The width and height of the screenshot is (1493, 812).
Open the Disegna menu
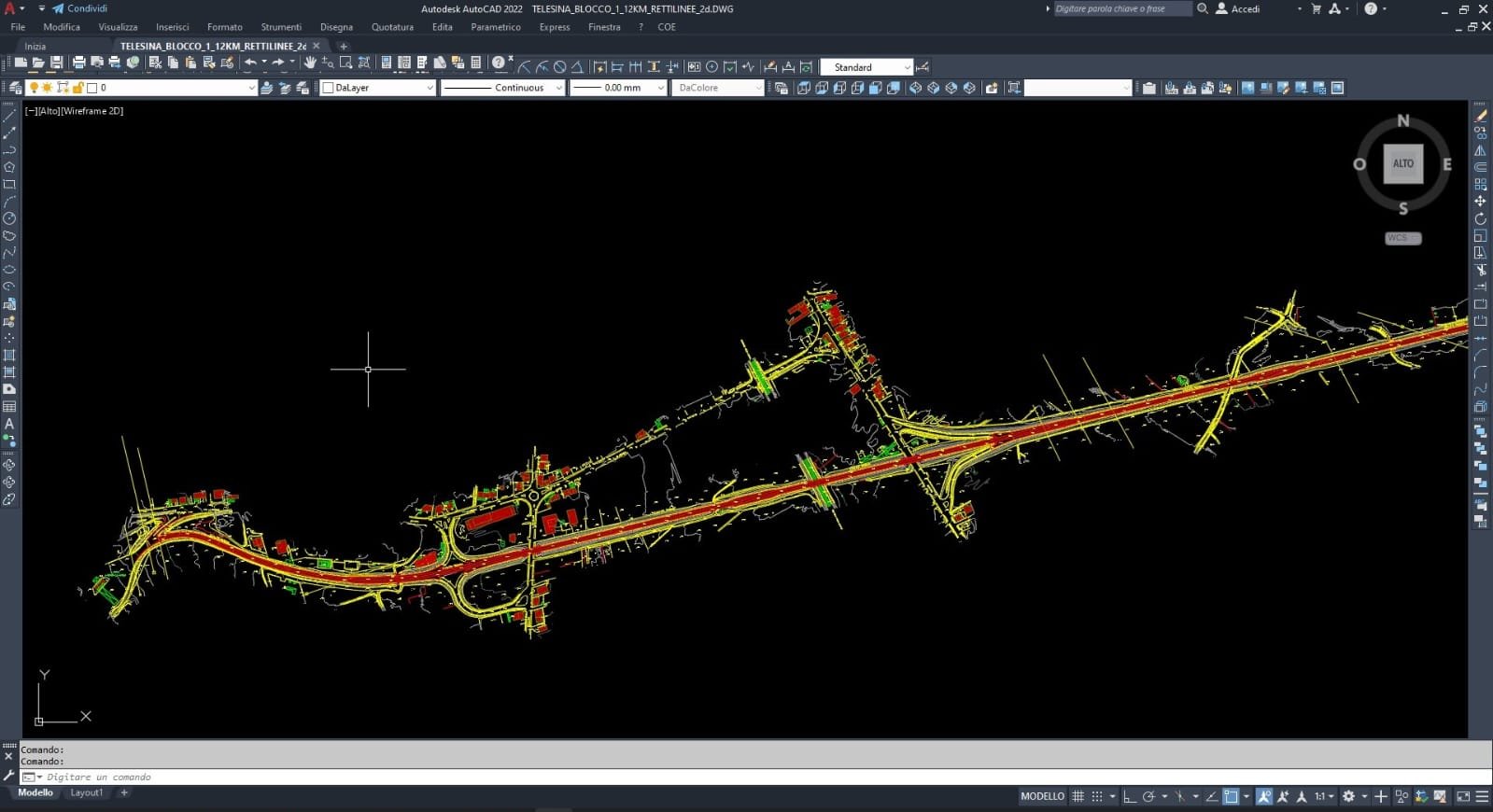point(336,27)
